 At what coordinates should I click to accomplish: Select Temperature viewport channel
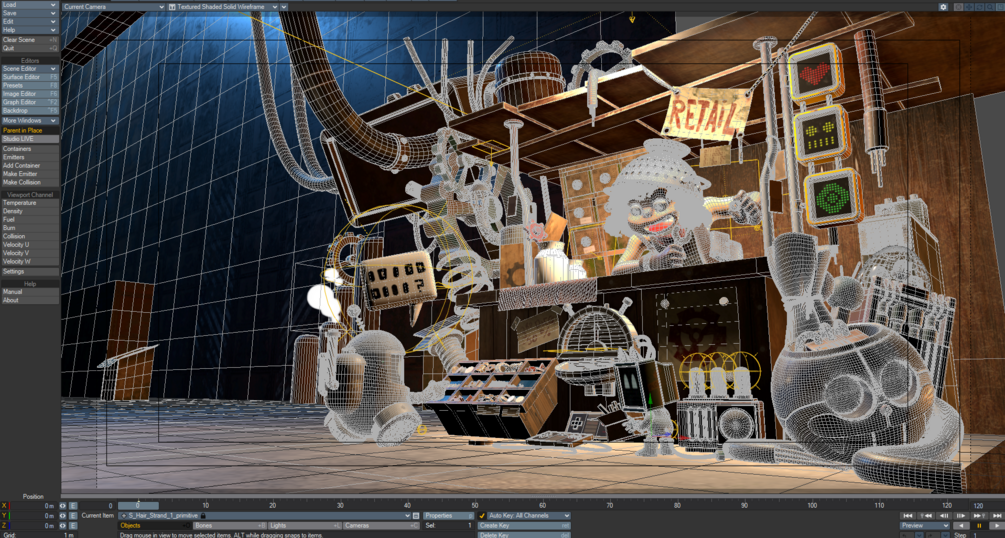29,203
